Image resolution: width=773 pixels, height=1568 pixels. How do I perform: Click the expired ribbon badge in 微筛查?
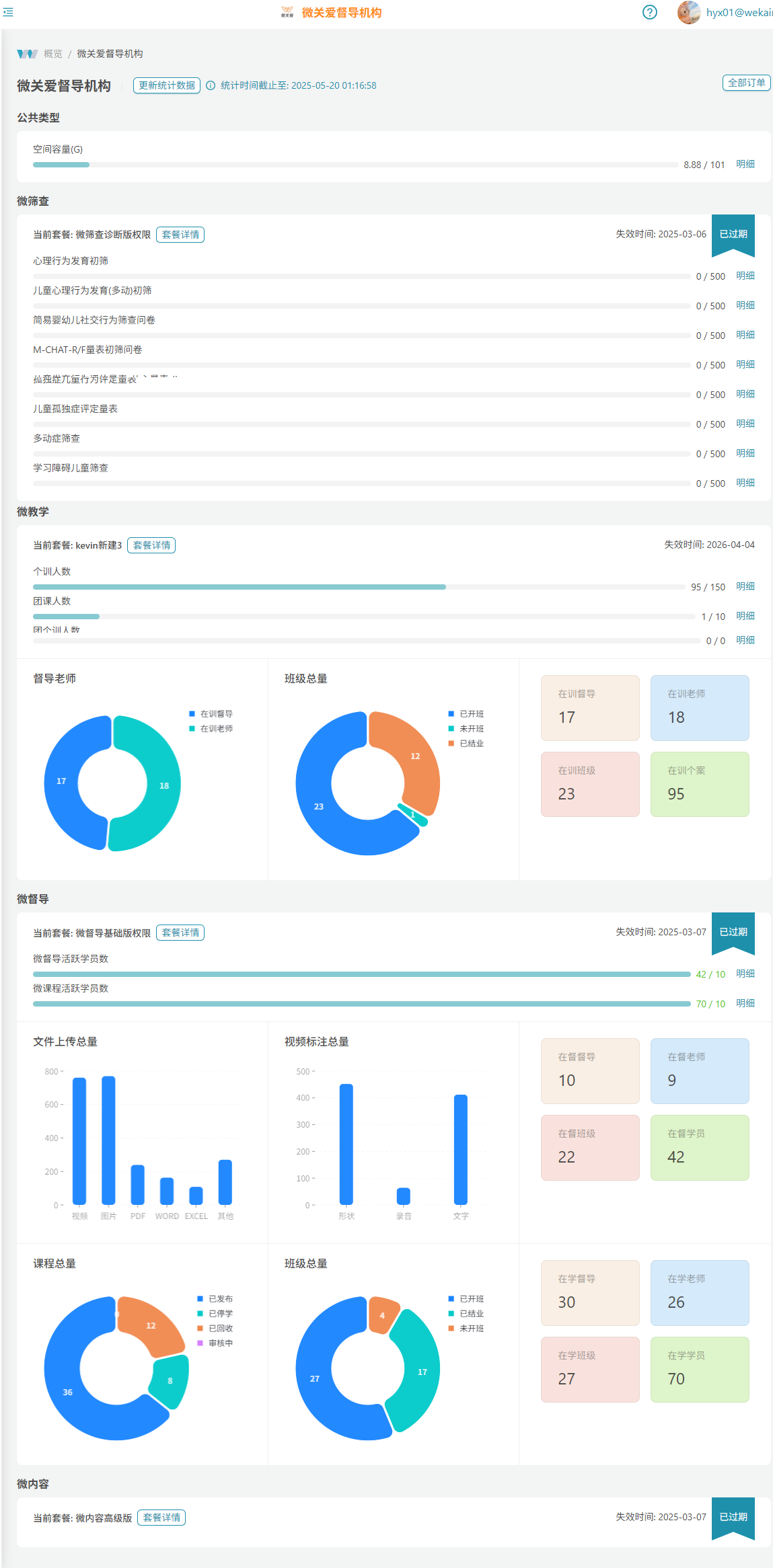tap(733, 235)
